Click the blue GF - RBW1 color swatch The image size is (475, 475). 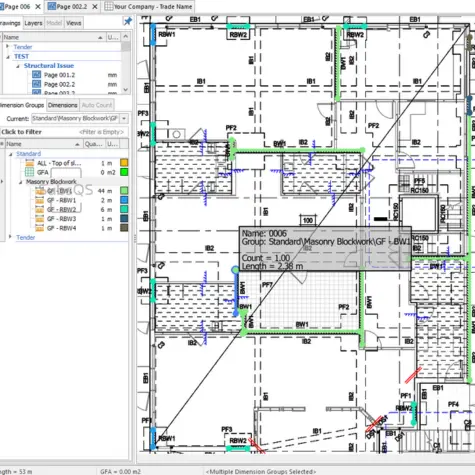pyautogui.click(x=124, y=200)
